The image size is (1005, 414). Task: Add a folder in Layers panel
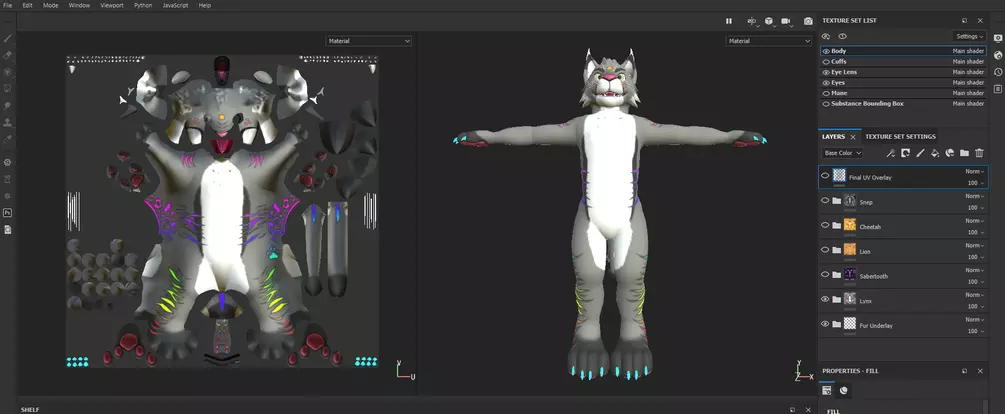(x=964, y=153)
